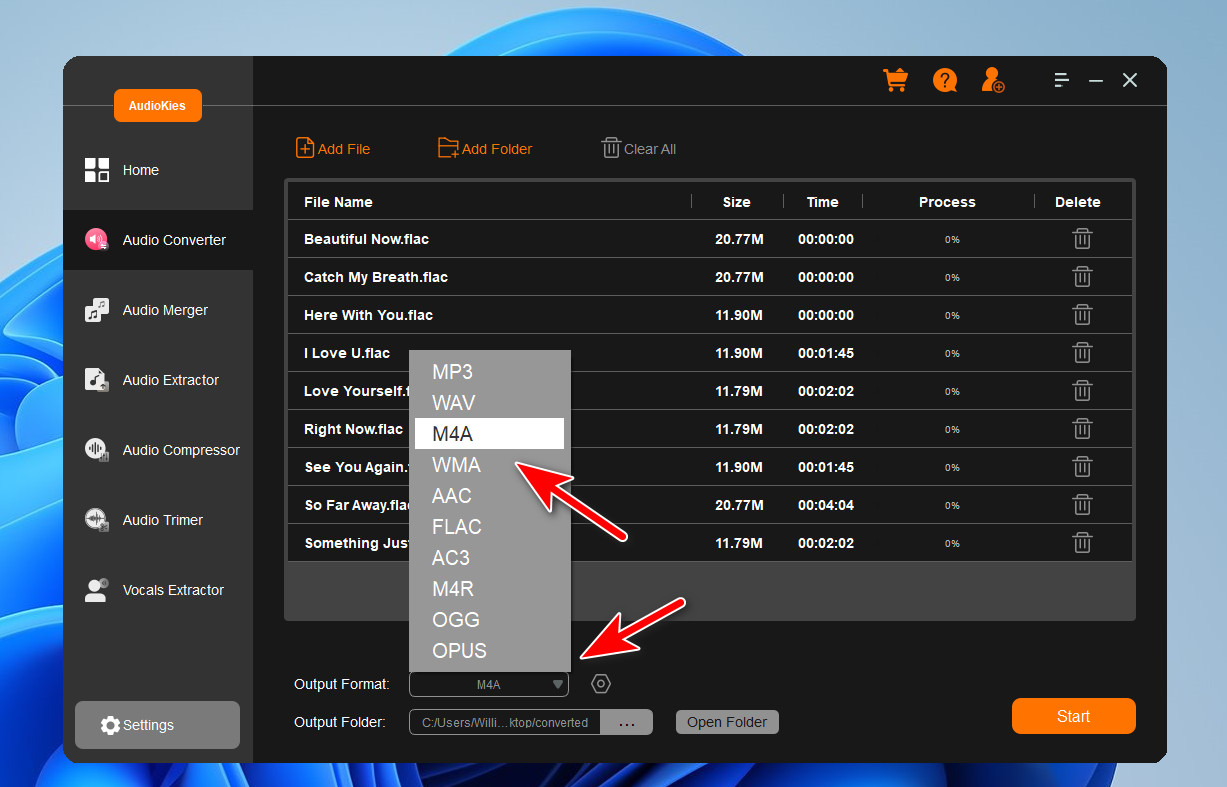The image size is (1227, 787).
Task: Open the shopping cart purchase icon
Action: tap(895, 81)
